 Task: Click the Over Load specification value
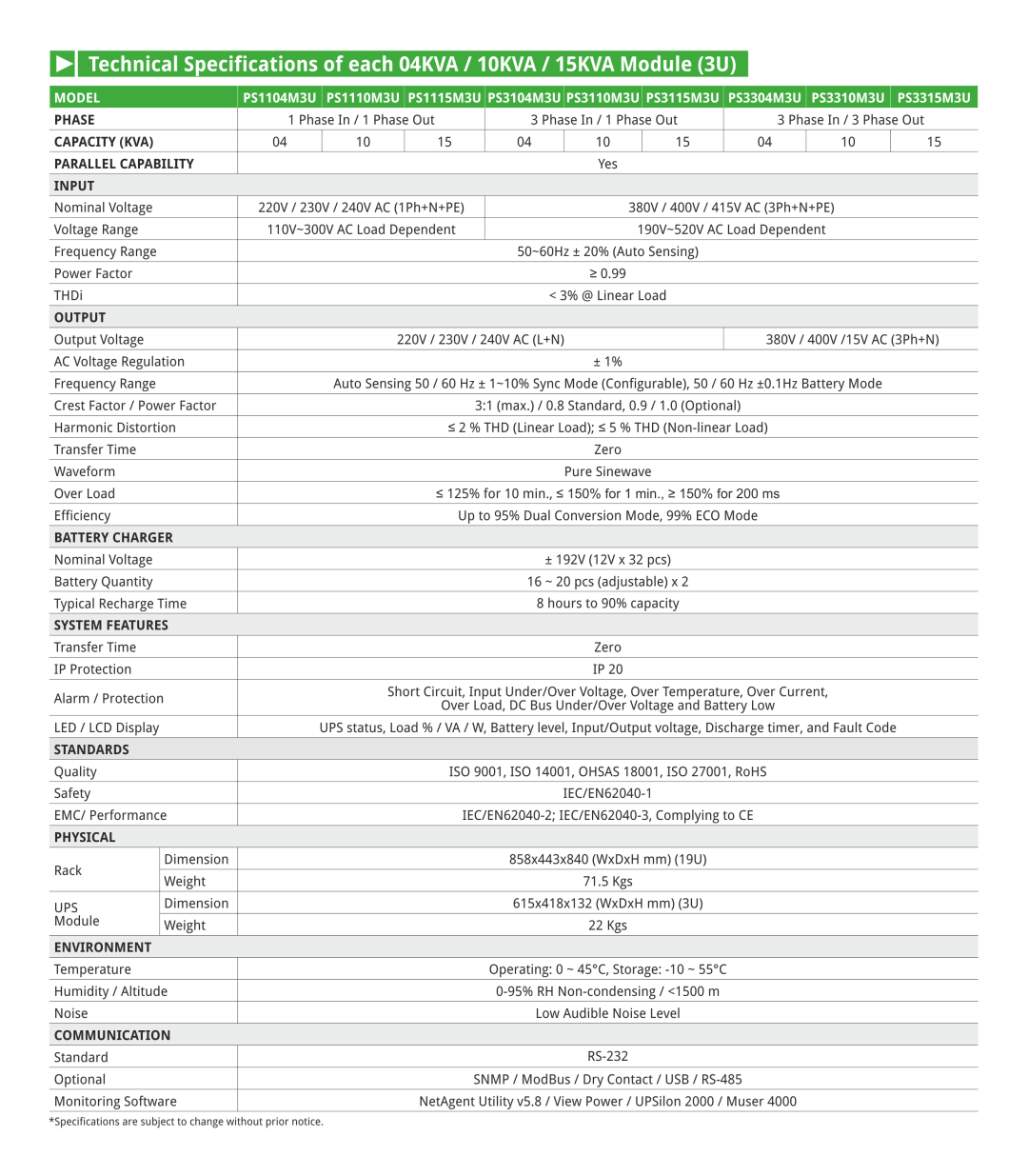pos(607,493)
